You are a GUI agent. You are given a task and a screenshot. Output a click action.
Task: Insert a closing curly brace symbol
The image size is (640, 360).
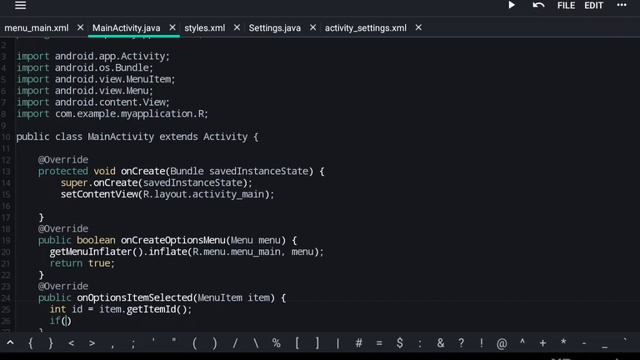[51, 343]
